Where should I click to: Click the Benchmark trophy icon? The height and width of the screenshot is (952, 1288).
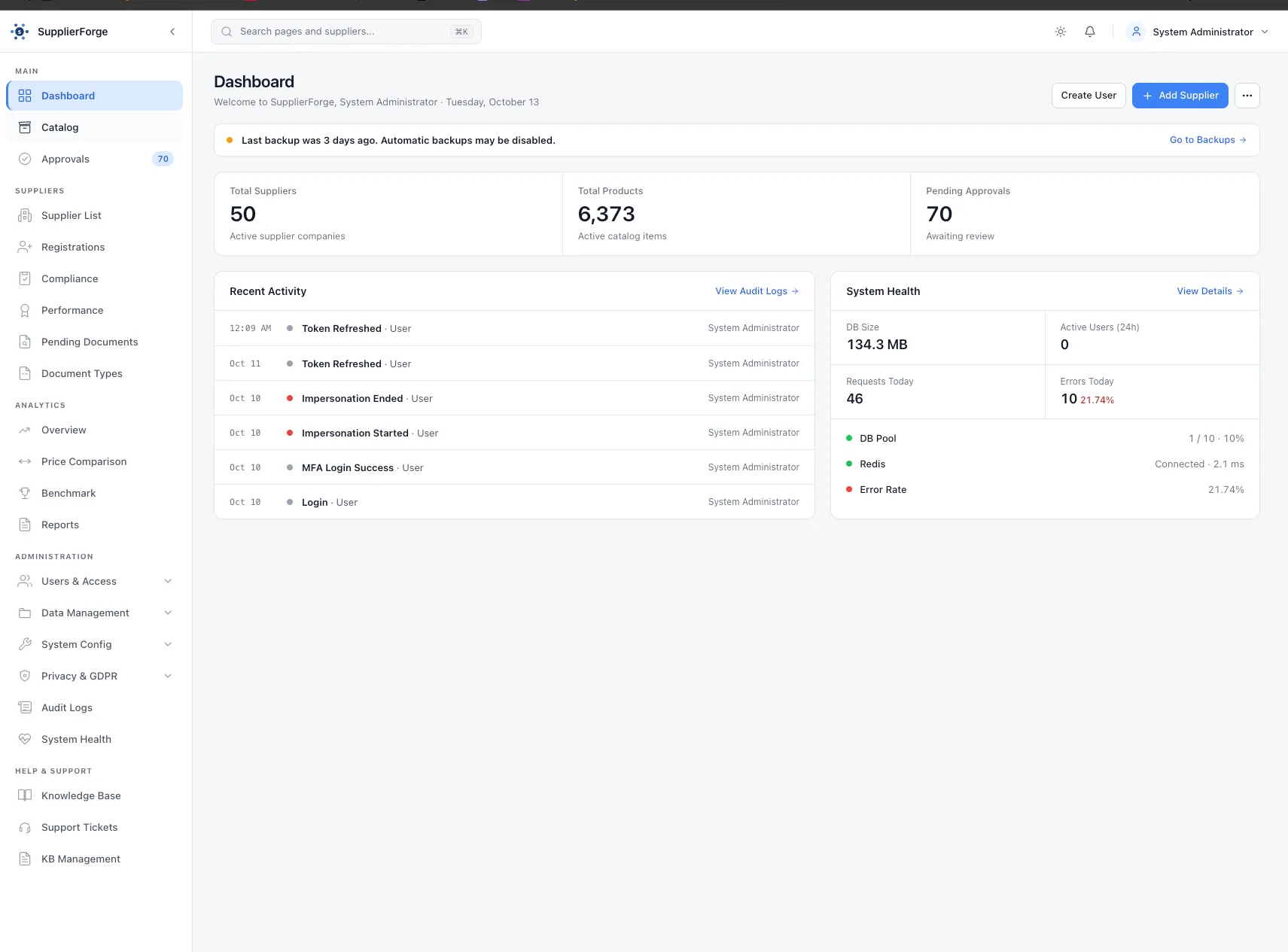tap(25, 493)
